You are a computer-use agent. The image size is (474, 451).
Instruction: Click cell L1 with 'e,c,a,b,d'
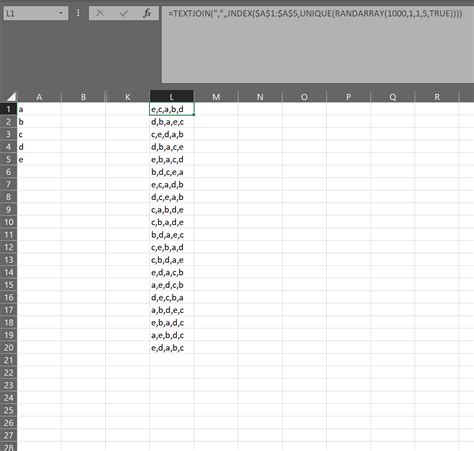click(x=171, y=109)
